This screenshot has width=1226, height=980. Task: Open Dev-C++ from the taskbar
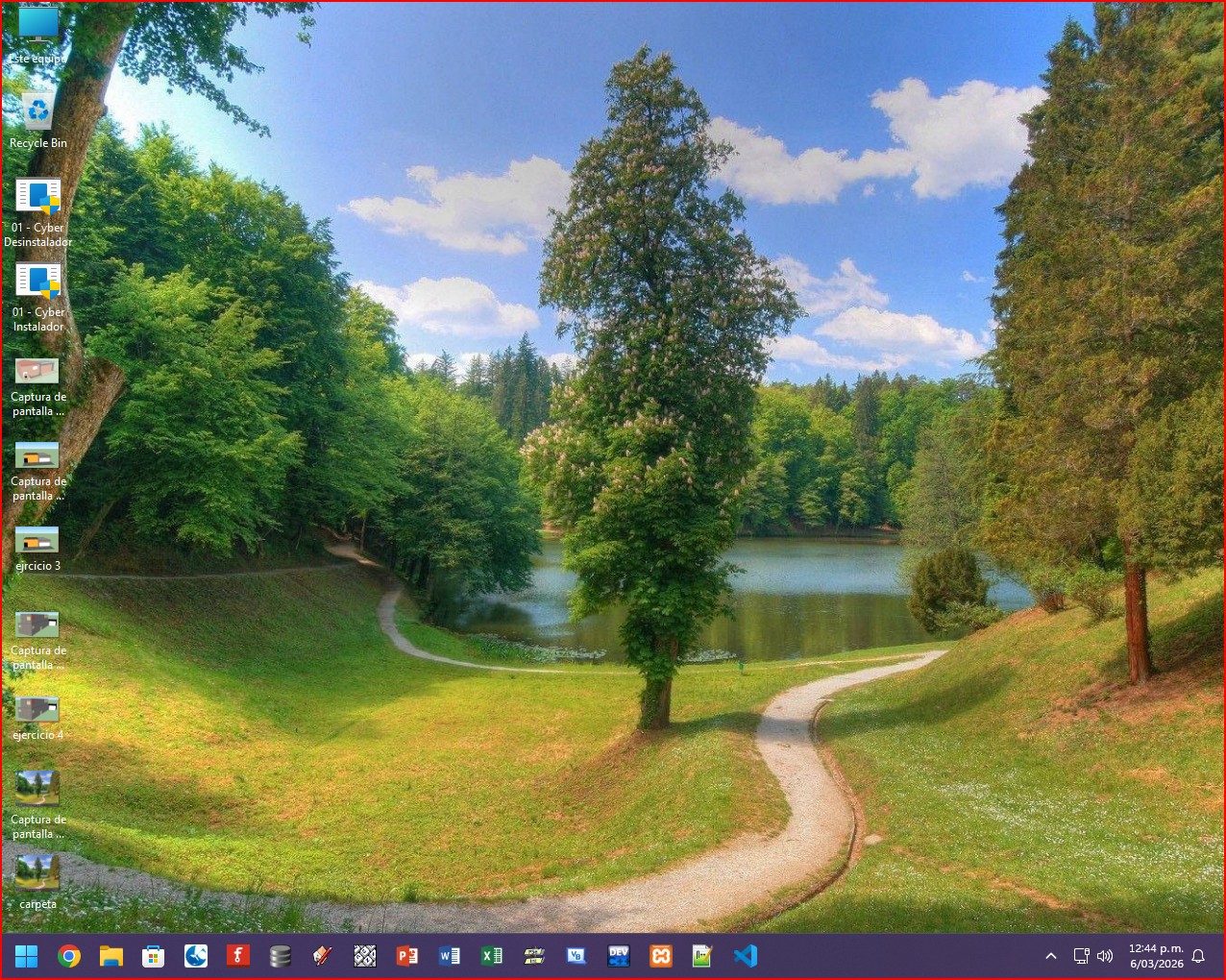619,956
